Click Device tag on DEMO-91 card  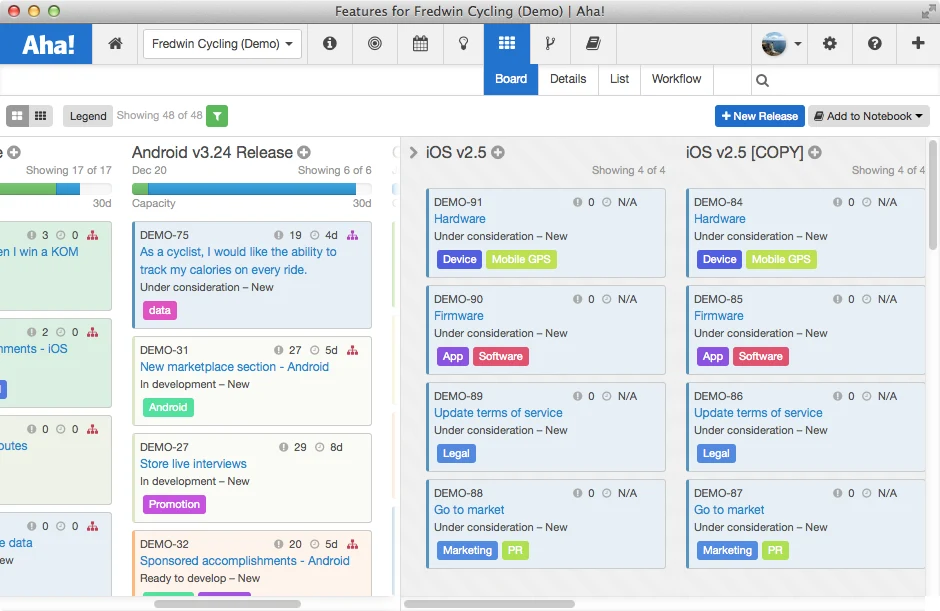click(459, 259)
